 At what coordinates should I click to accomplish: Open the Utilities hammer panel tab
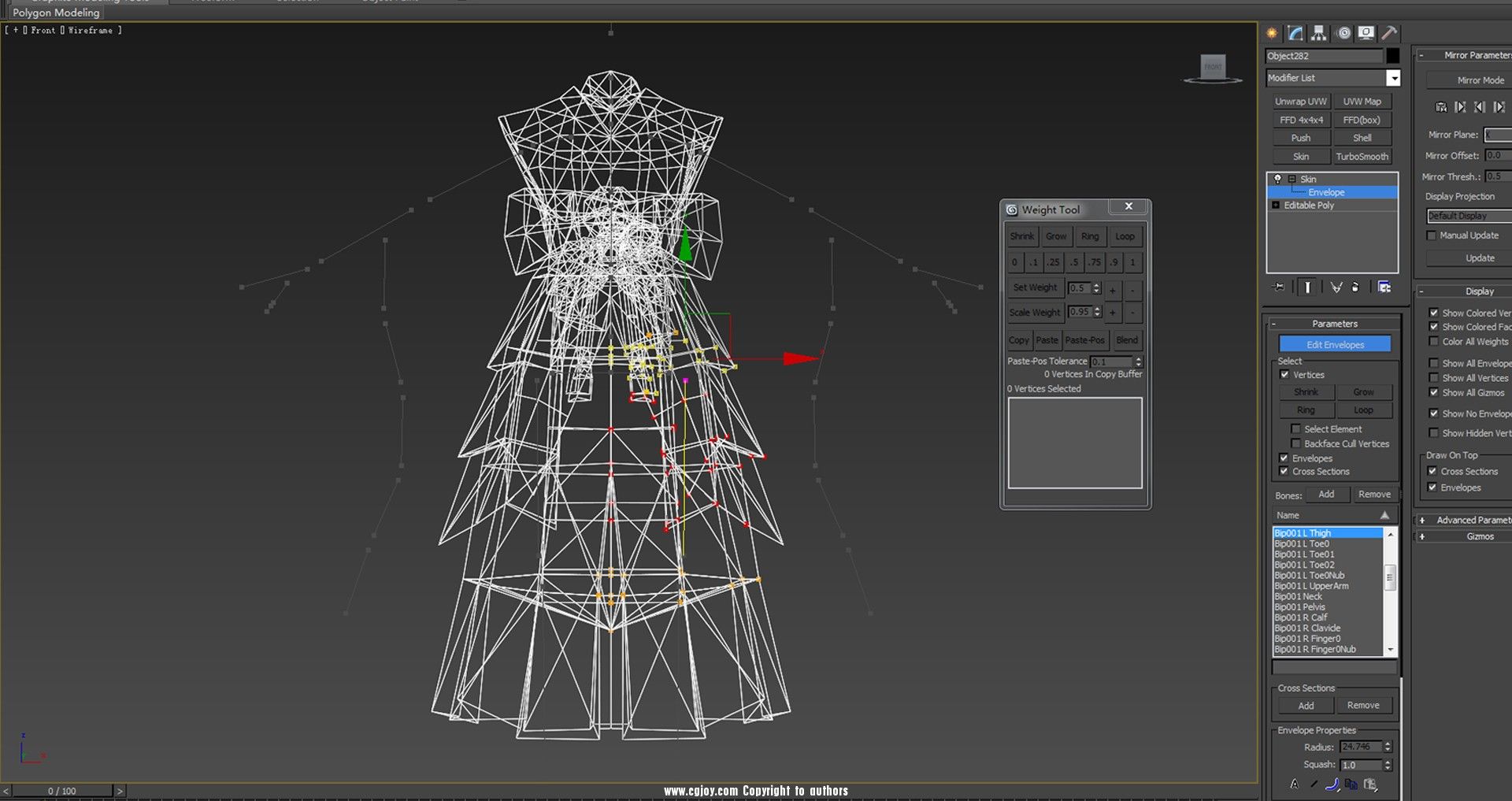pyautogui.click(x=1389, y=33)
